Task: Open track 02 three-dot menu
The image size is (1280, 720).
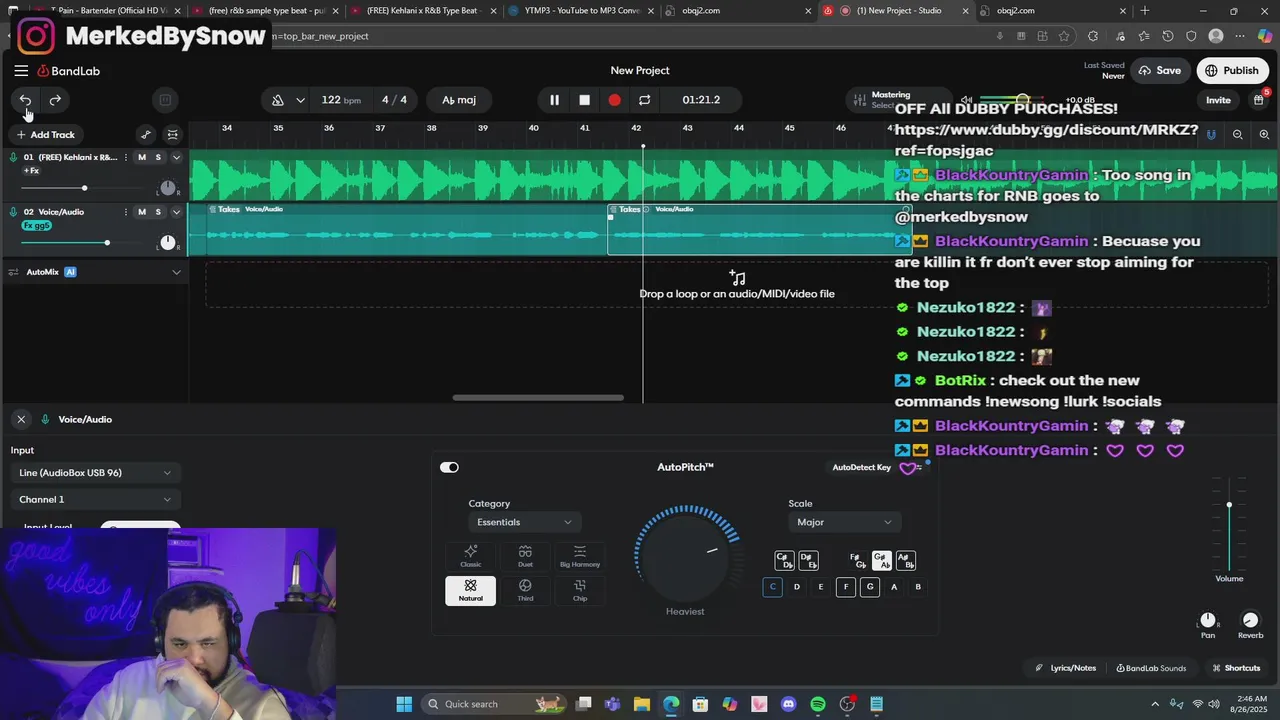Action: click(x=126, y=212)
